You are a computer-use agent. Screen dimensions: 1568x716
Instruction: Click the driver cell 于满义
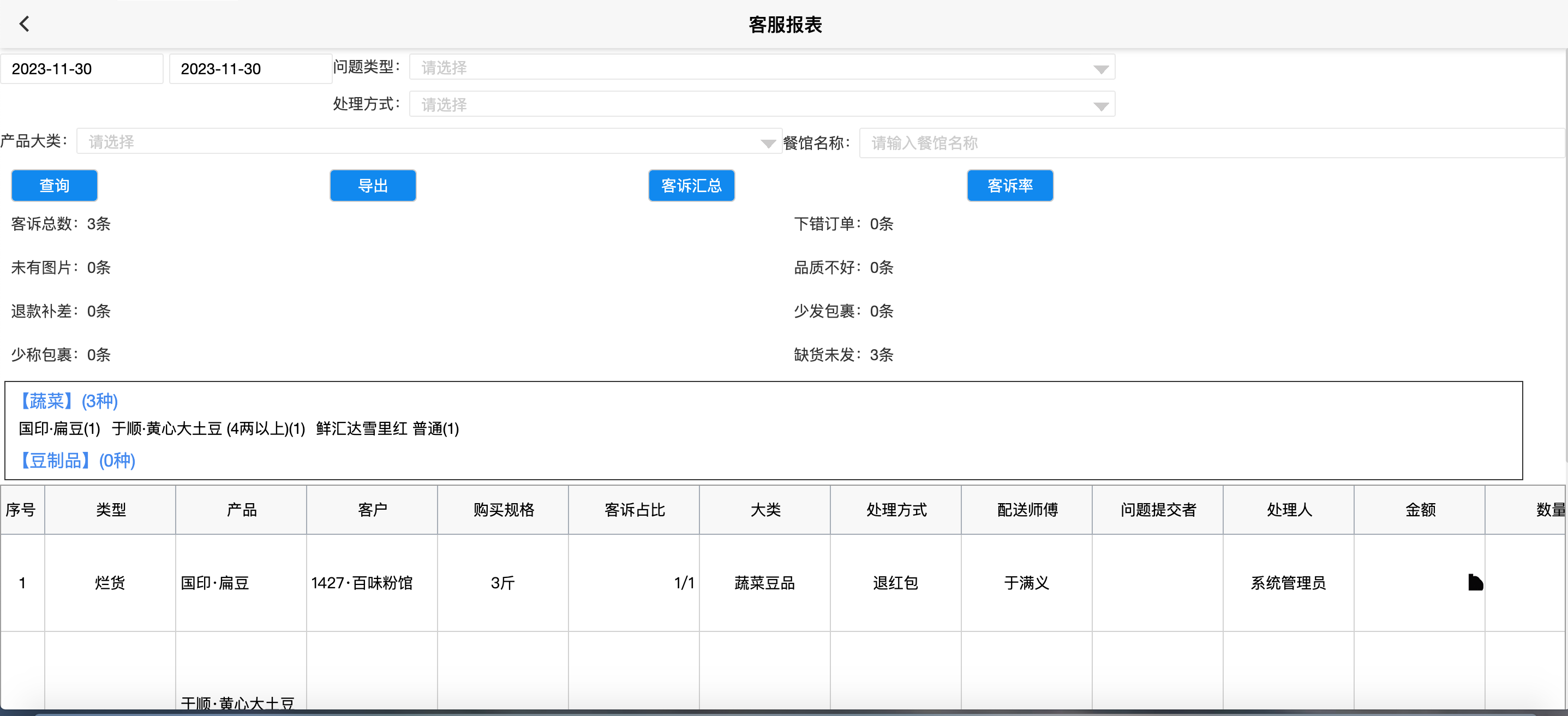click(x=1026, y=583)
